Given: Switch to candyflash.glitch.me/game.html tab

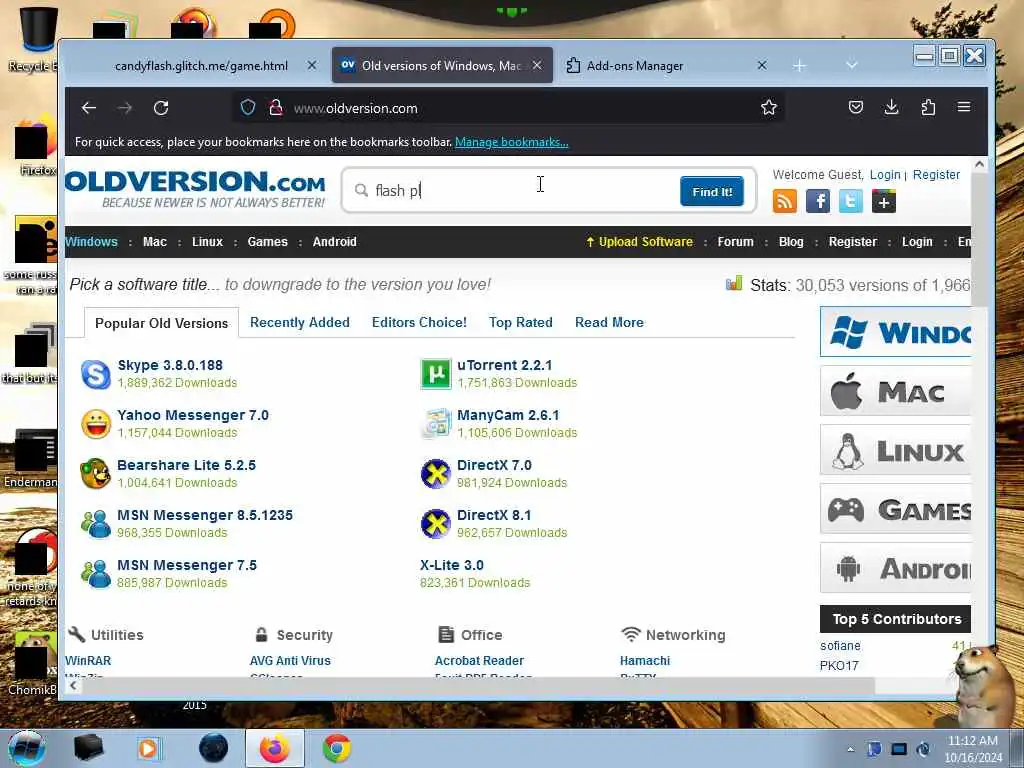Looking at the screenshot, I should (201, 65).
